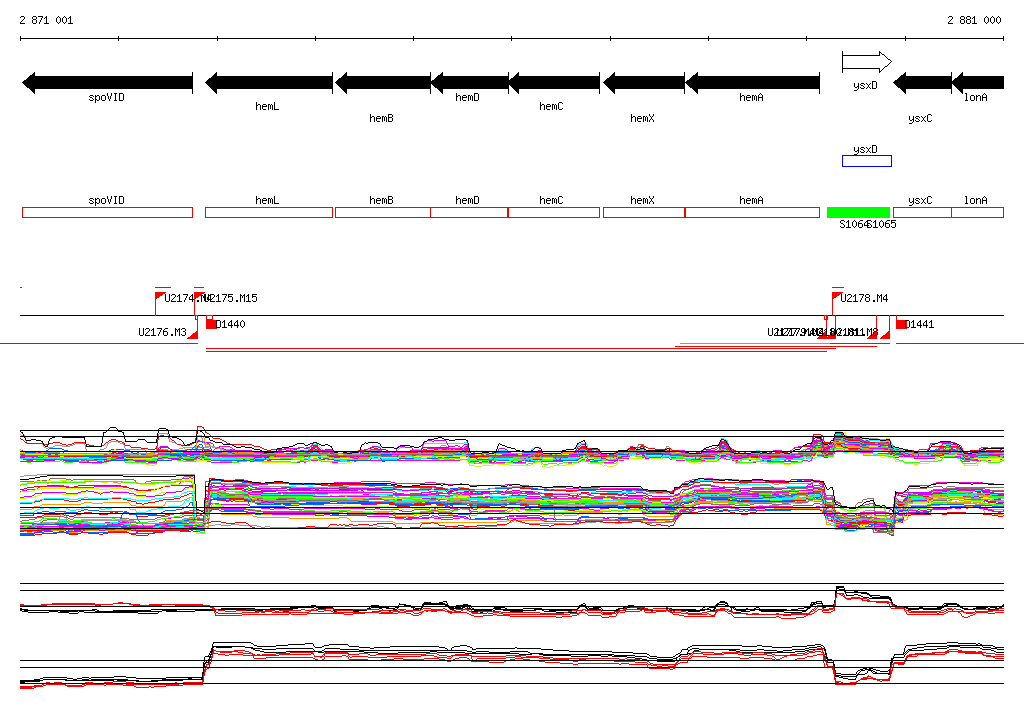This screenshot has height=714, width=1024.
Task: Select the black lonA gene arrow
Action: [x=977, y=82]
